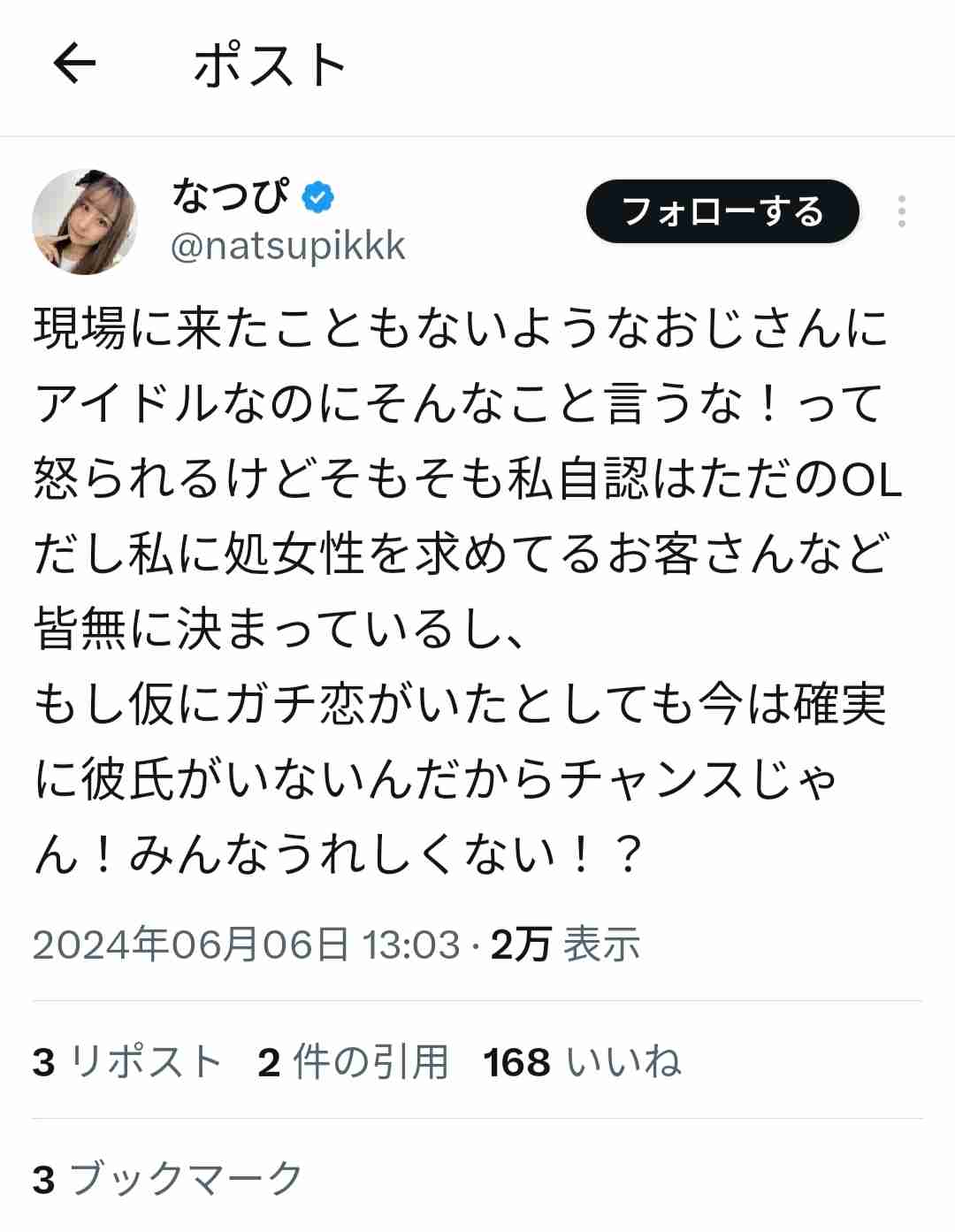The width and height of the screenshot is (955, 1232).
Task: Click the post body text starting 現場に来たこと
Action: [x=467, y=591]
